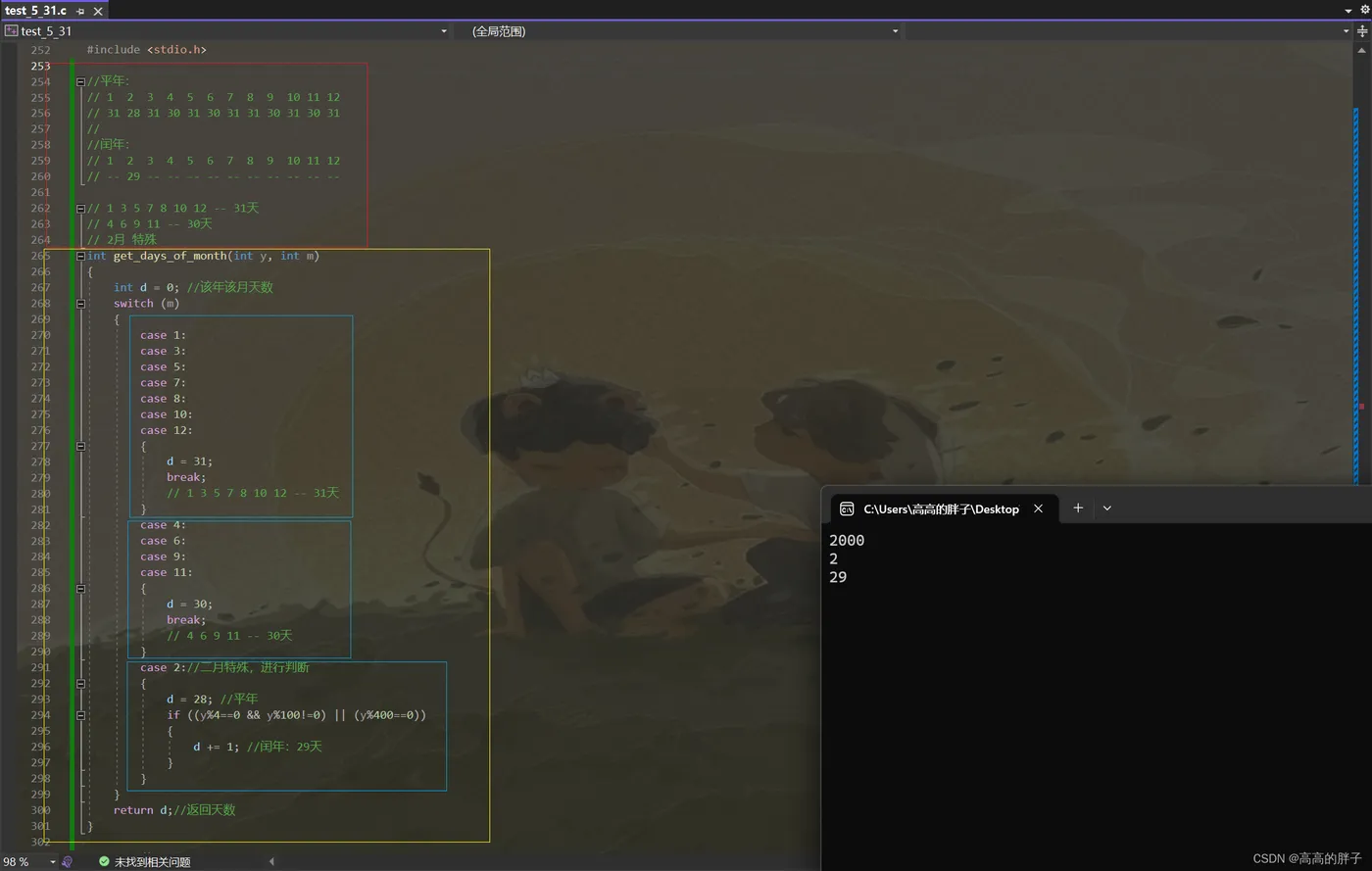
Task: Click the 'return d;' statement
Action: point(143,810)
